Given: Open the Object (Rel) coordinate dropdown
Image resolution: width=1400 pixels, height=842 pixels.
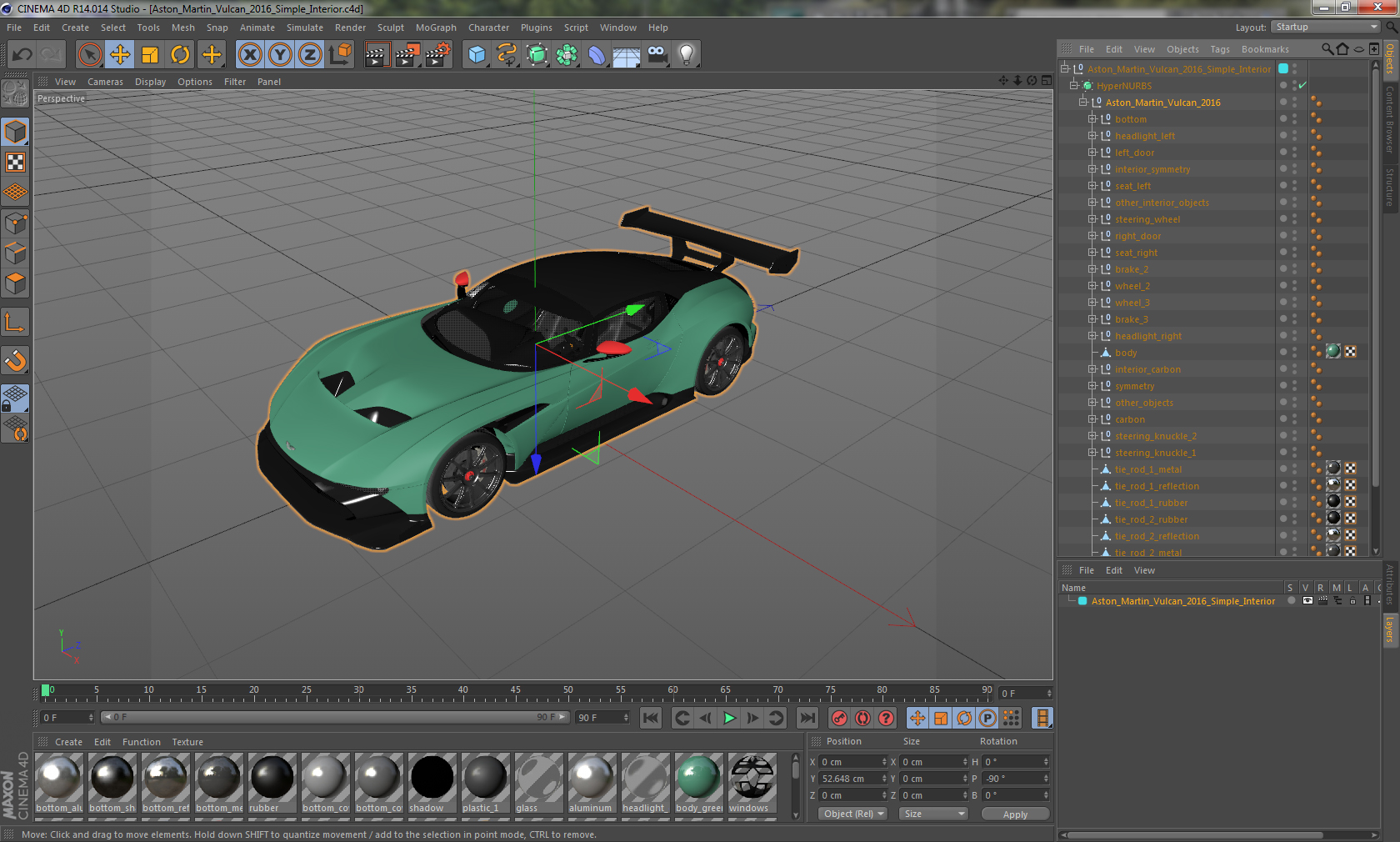Looking at the screenshot, I should pos(852,814).
